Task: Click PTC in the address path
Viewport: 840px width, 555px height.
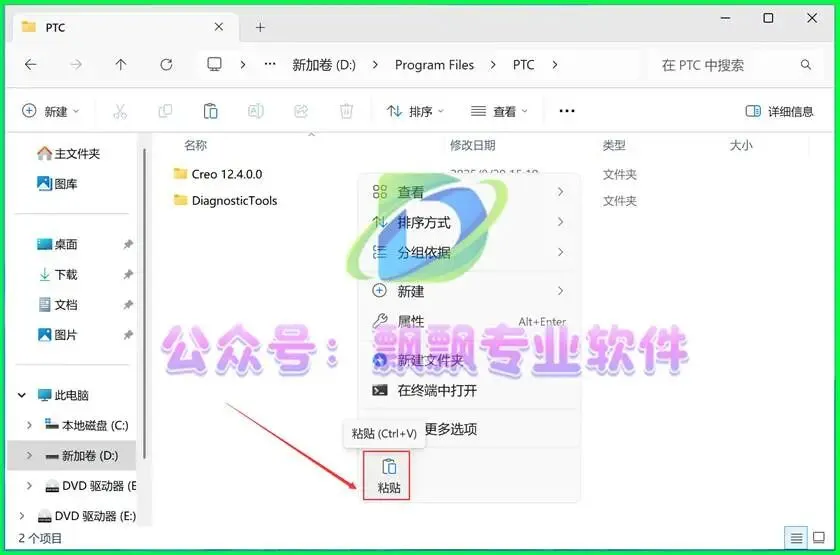Action: pyautogui.click(x=523, y=65)
